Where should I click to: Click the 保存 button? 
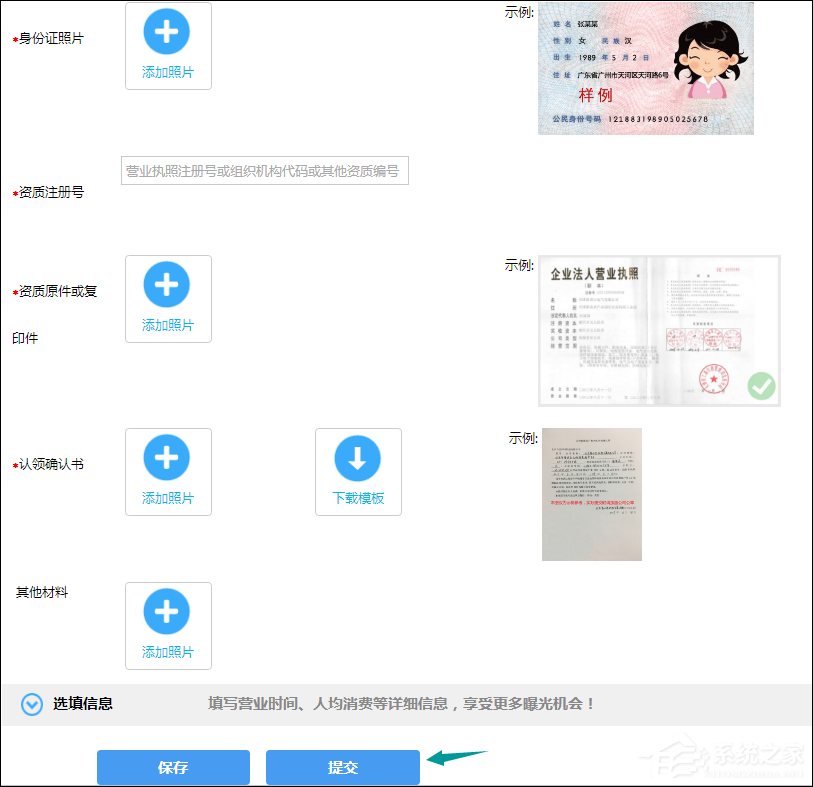(x=173, y=768)
